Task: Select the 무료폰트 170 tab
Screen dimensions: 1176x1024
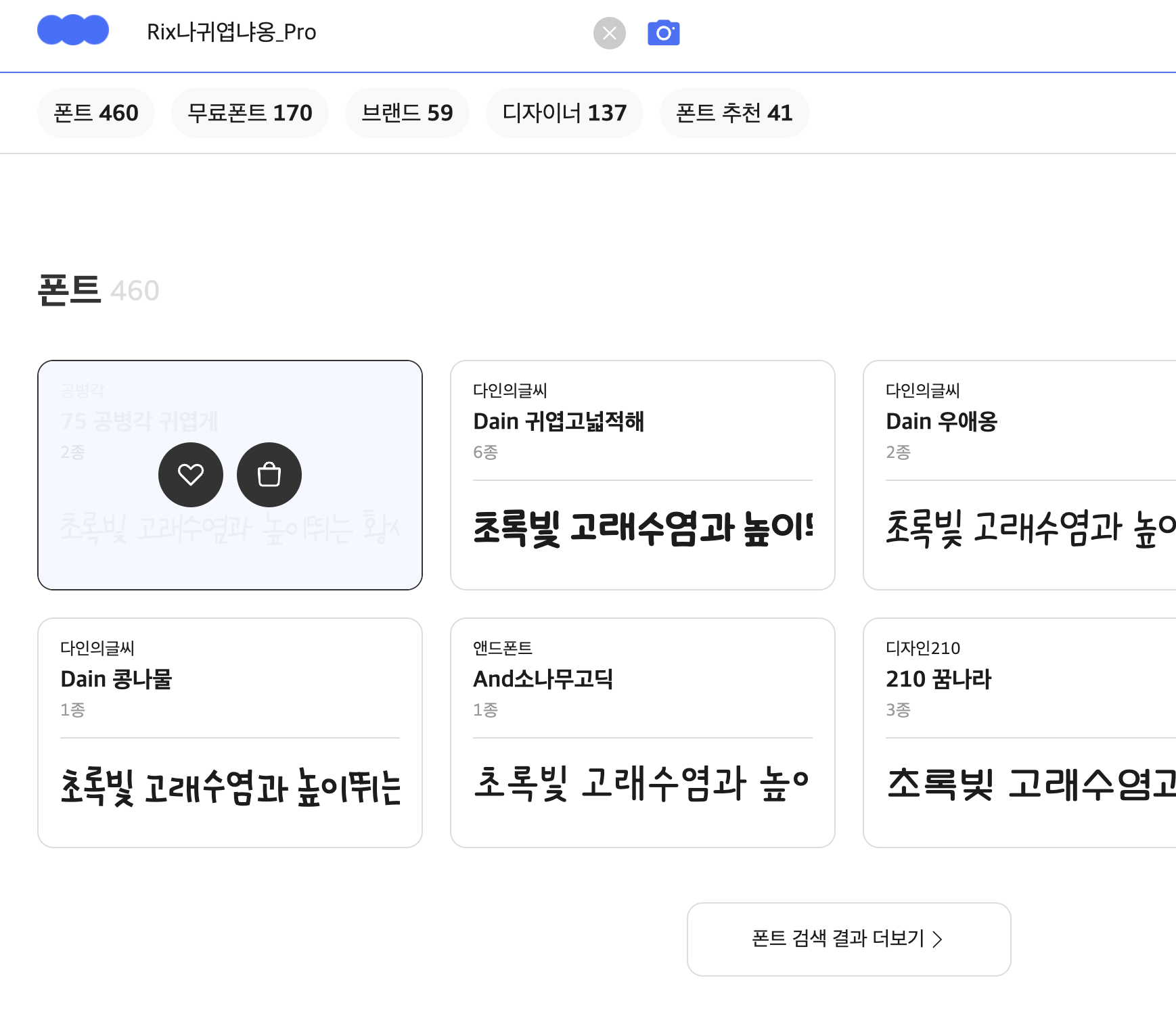Action: coord(250,113)
